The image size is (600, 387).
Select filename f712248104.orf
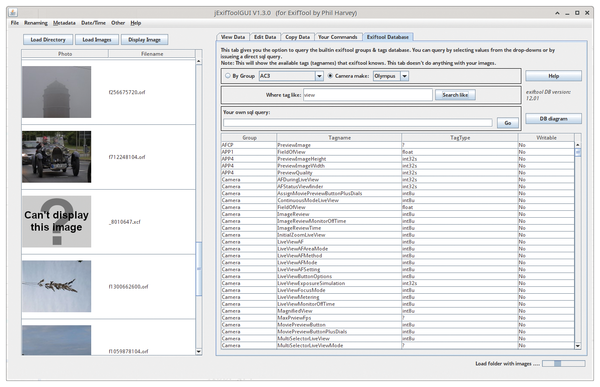(127, 157)
